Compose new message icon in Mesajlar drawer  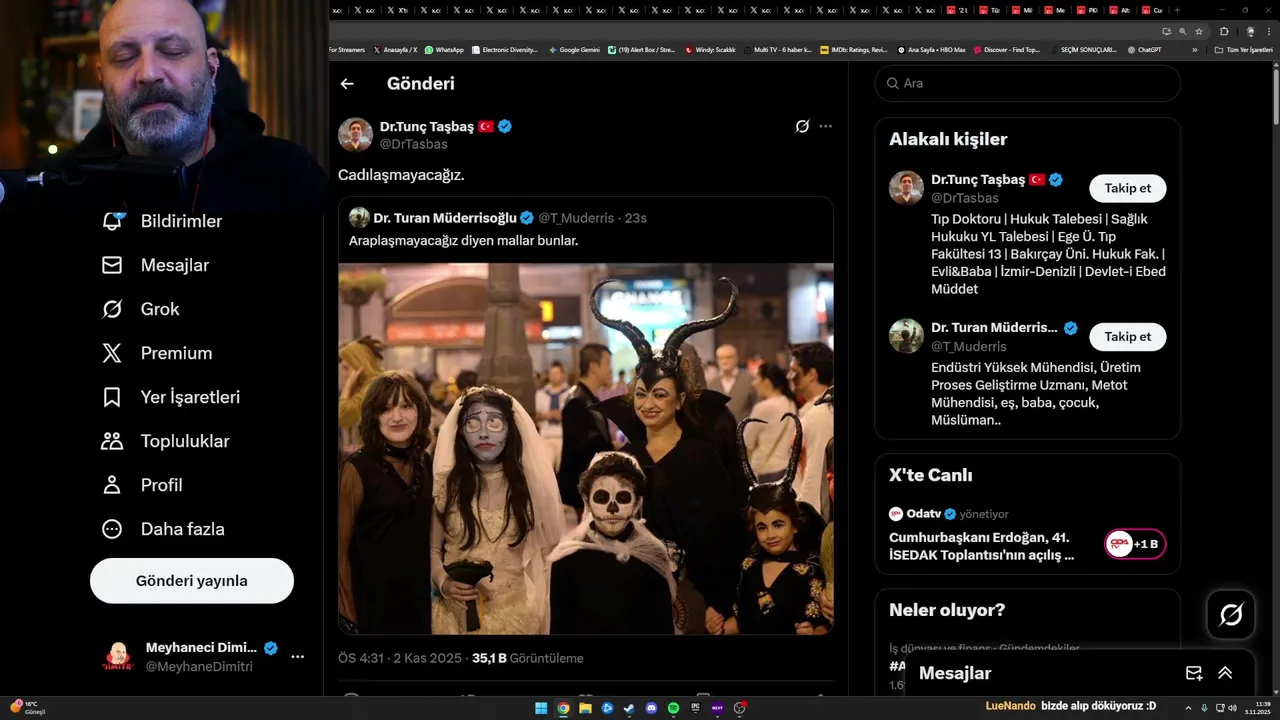[x=1194, y=673]
